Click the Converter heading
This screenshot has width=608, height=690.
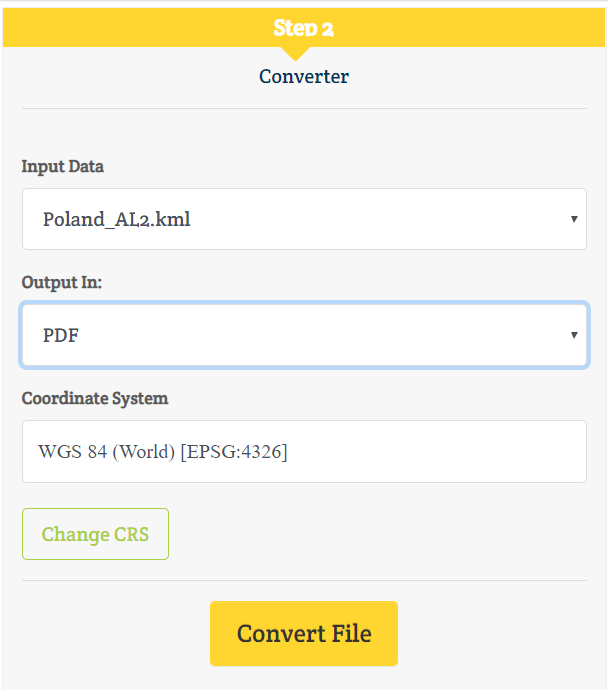(304, 77)
